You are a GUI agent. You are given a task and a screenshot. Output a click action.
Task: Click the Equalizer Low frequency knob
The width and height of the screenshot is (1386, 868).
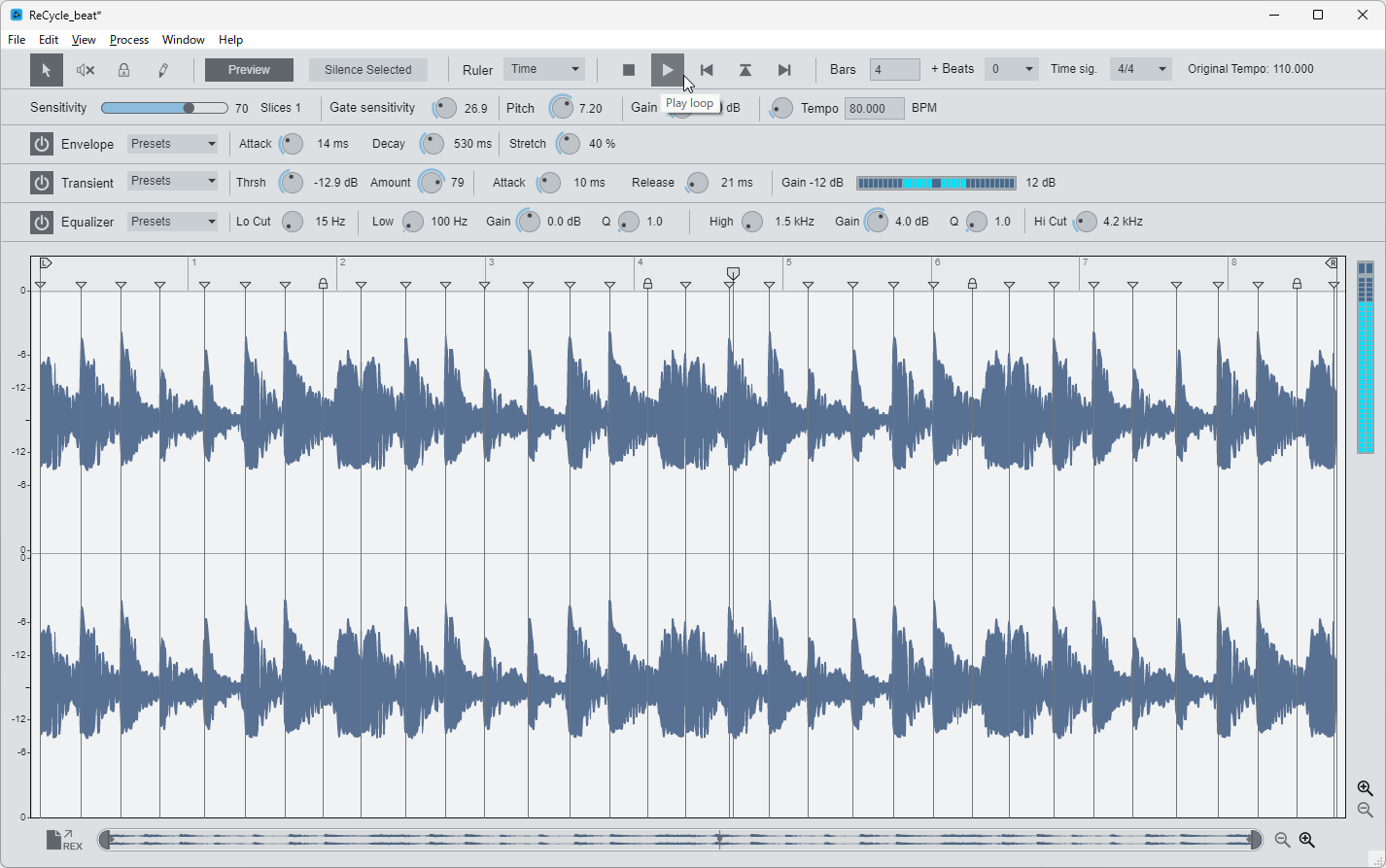pyautogui.click(x=413, y=222)
